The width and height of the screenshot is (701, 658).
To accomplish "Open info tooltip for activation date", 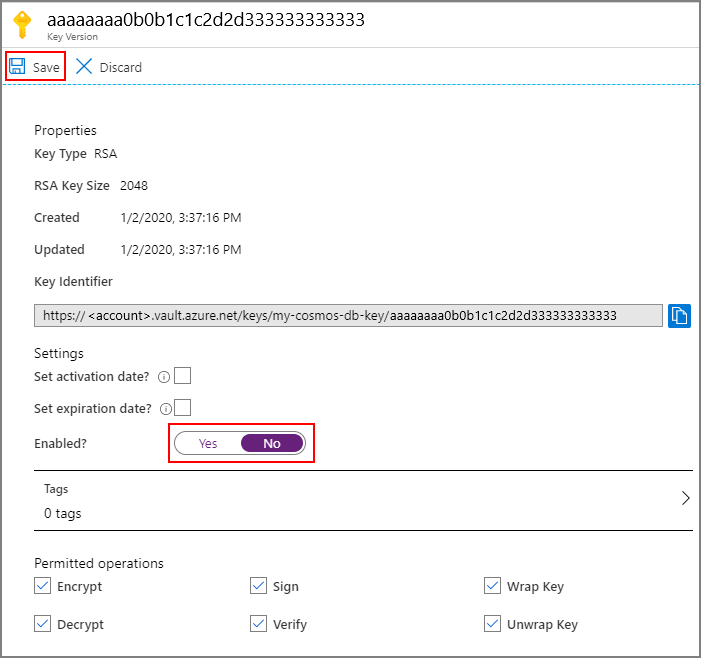I will point(164,377).
